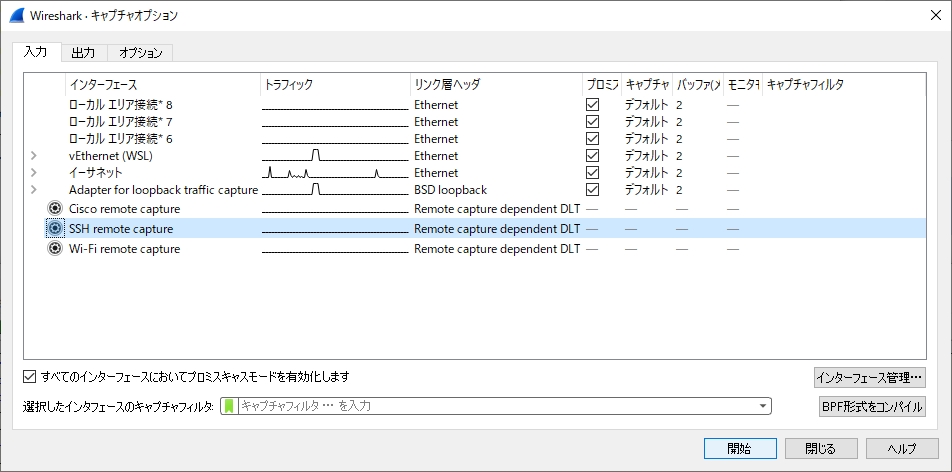
Task: Click the green bookmark icon in capture filter field
Action: pyautogui.click(x=230, y=406)
